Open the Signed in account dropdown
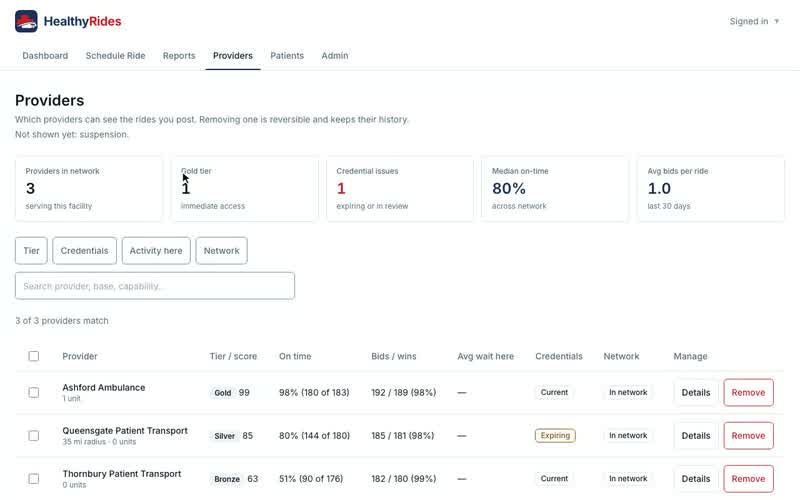 [x=754, y=21]
